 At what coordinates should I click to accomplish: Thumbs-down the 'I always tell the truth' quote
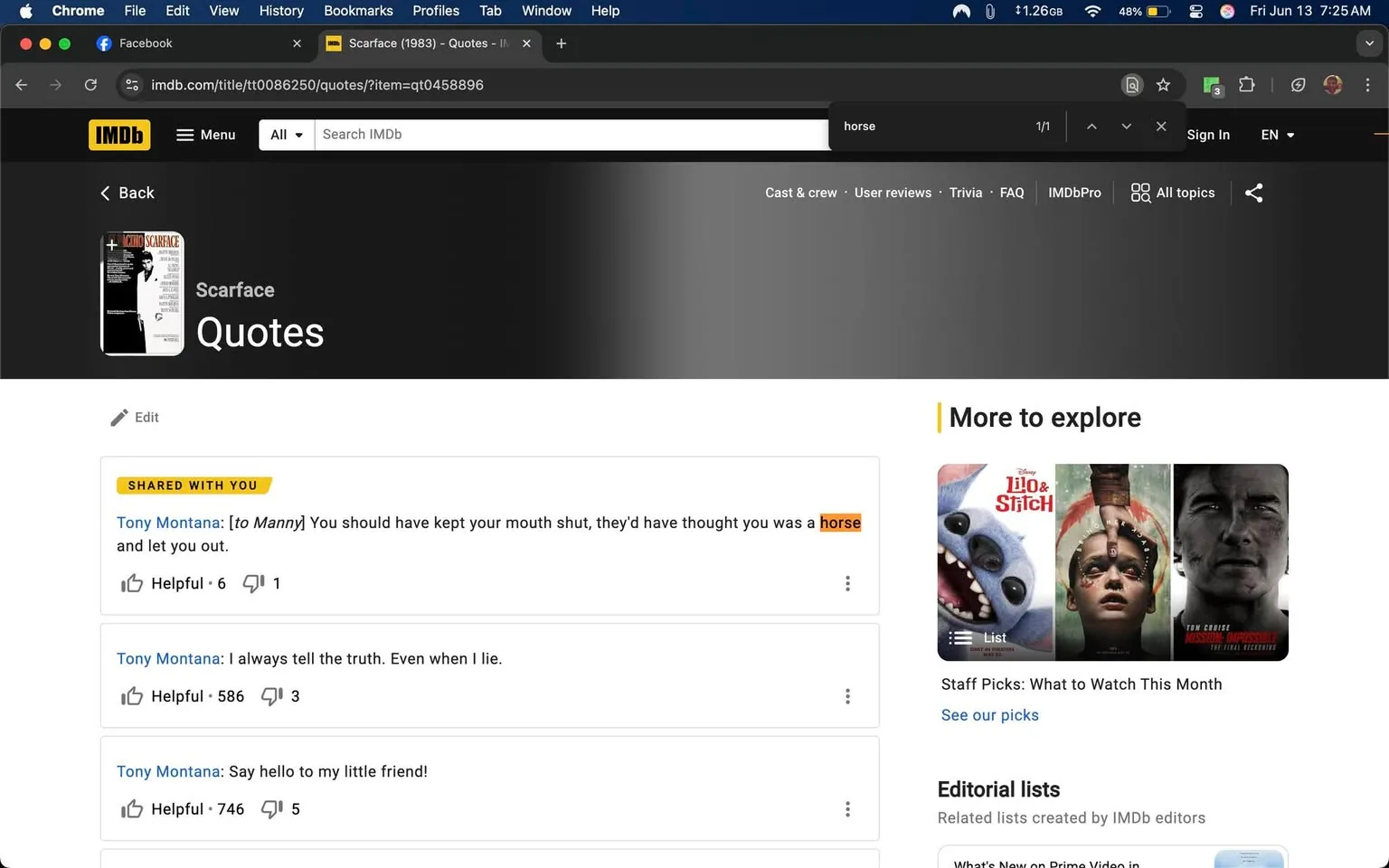pyautogui.click(x=271, y=696)
